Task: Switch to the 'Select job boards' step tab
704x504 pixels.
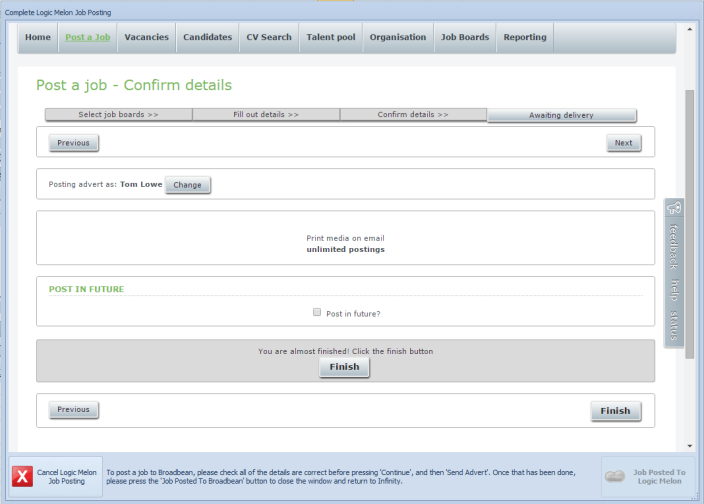Action: tap(118, 115)
